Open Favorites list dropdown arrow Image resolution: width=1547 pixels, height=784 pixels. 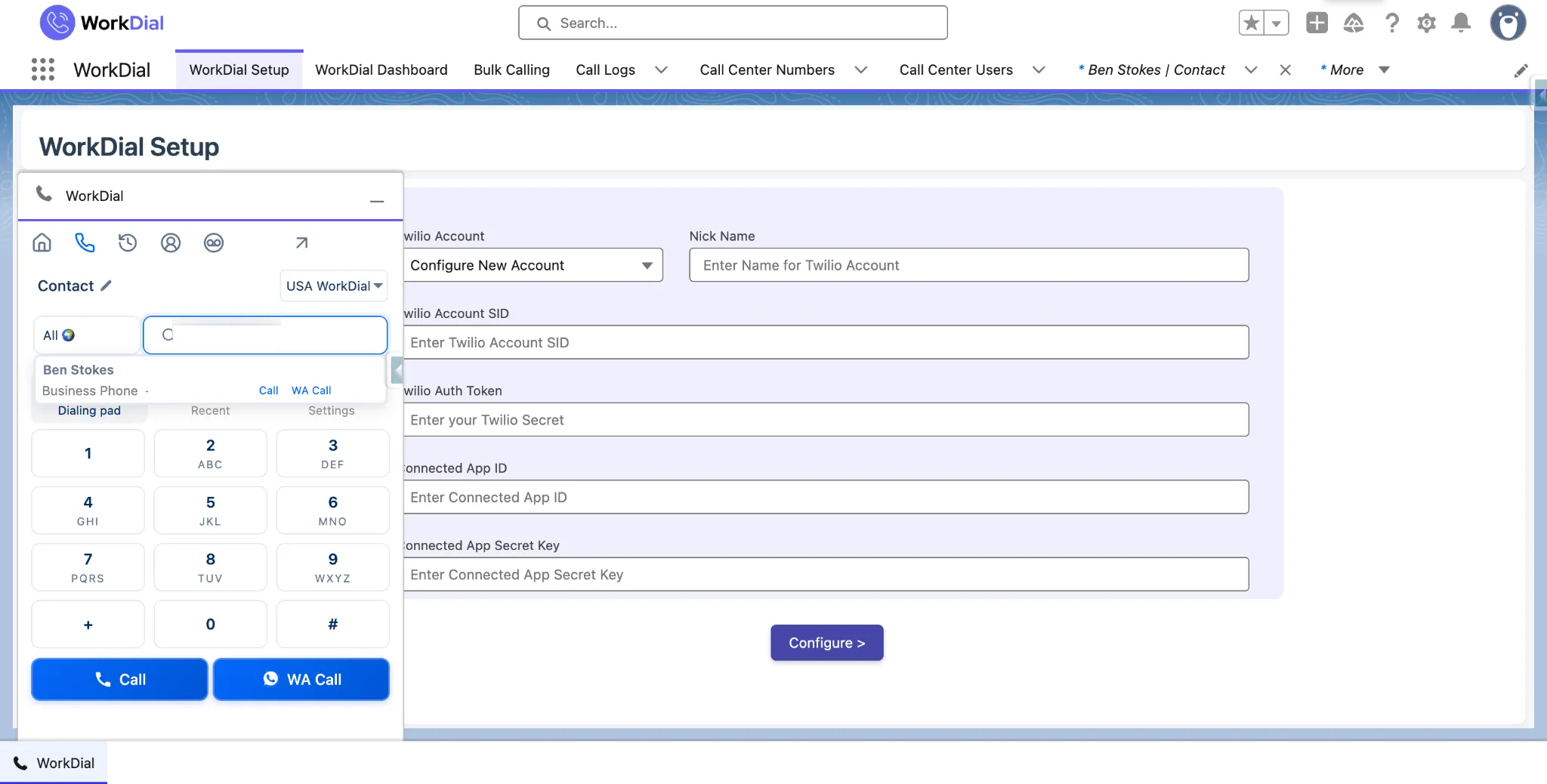(x=1277, y=23)
